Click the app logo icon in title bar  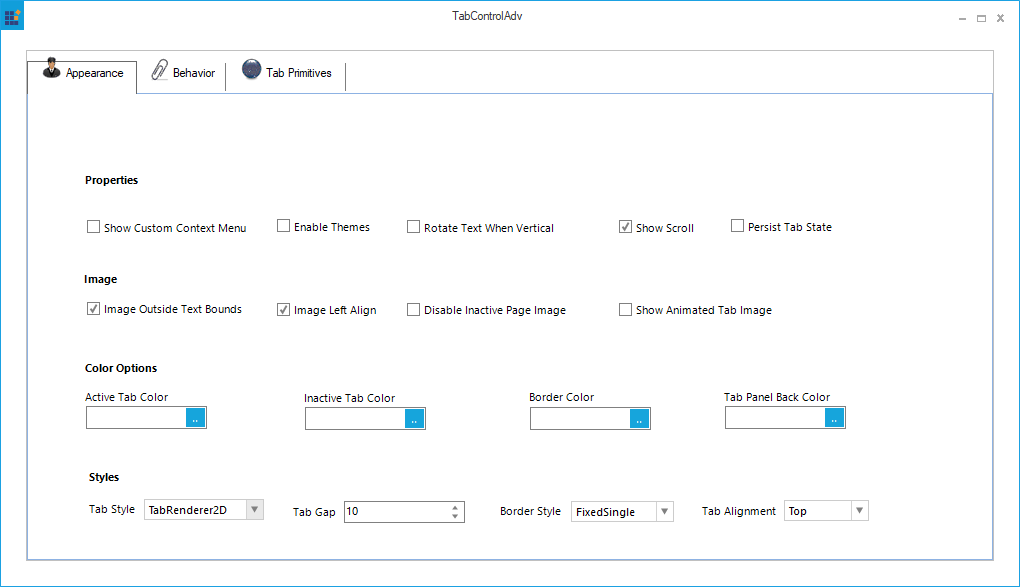click(x=13, y=16)
